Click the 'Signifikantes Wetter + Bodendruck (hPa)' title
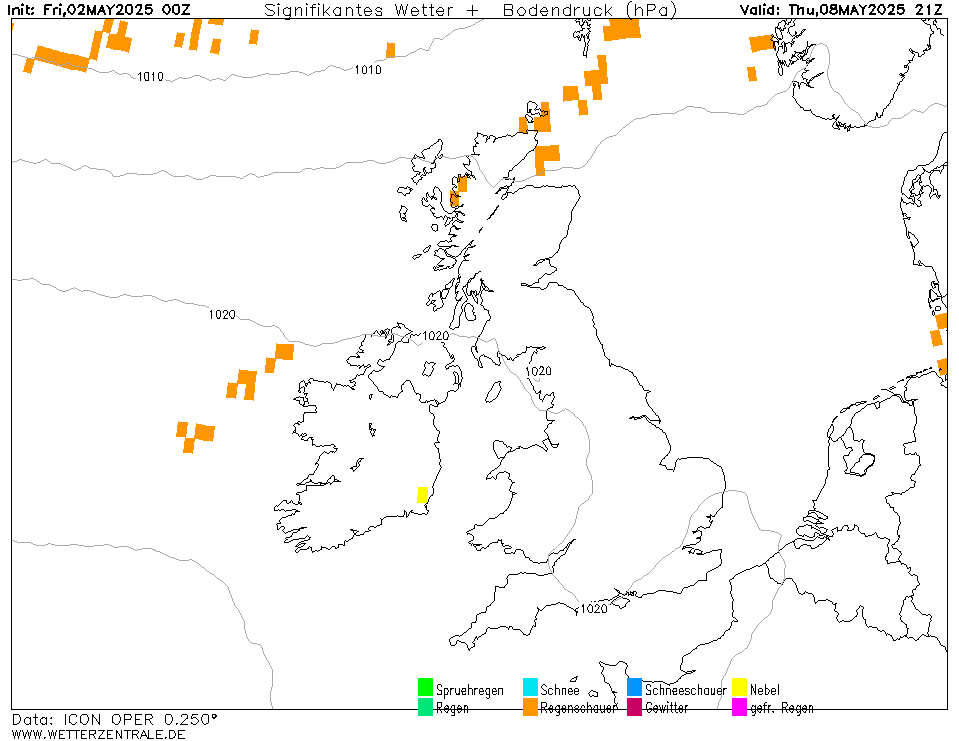 [x=470, y=10]
